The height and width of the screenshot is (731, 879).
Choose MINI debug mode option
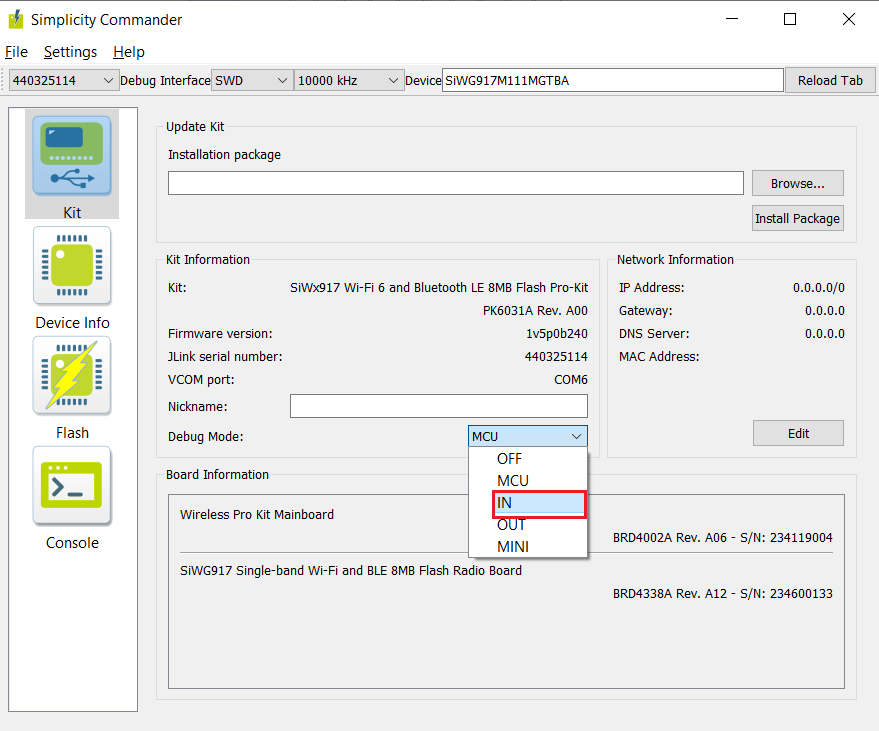[x=528, y=547]
